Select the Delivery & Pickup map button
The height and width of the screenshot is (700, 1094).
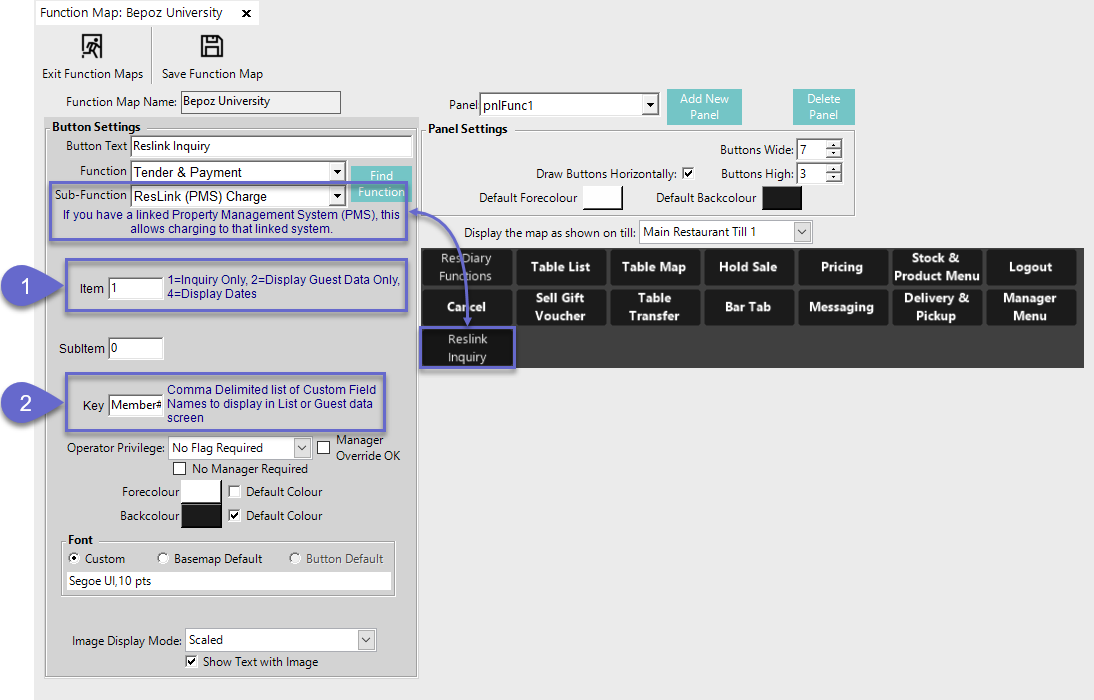[x=936, y=307]
